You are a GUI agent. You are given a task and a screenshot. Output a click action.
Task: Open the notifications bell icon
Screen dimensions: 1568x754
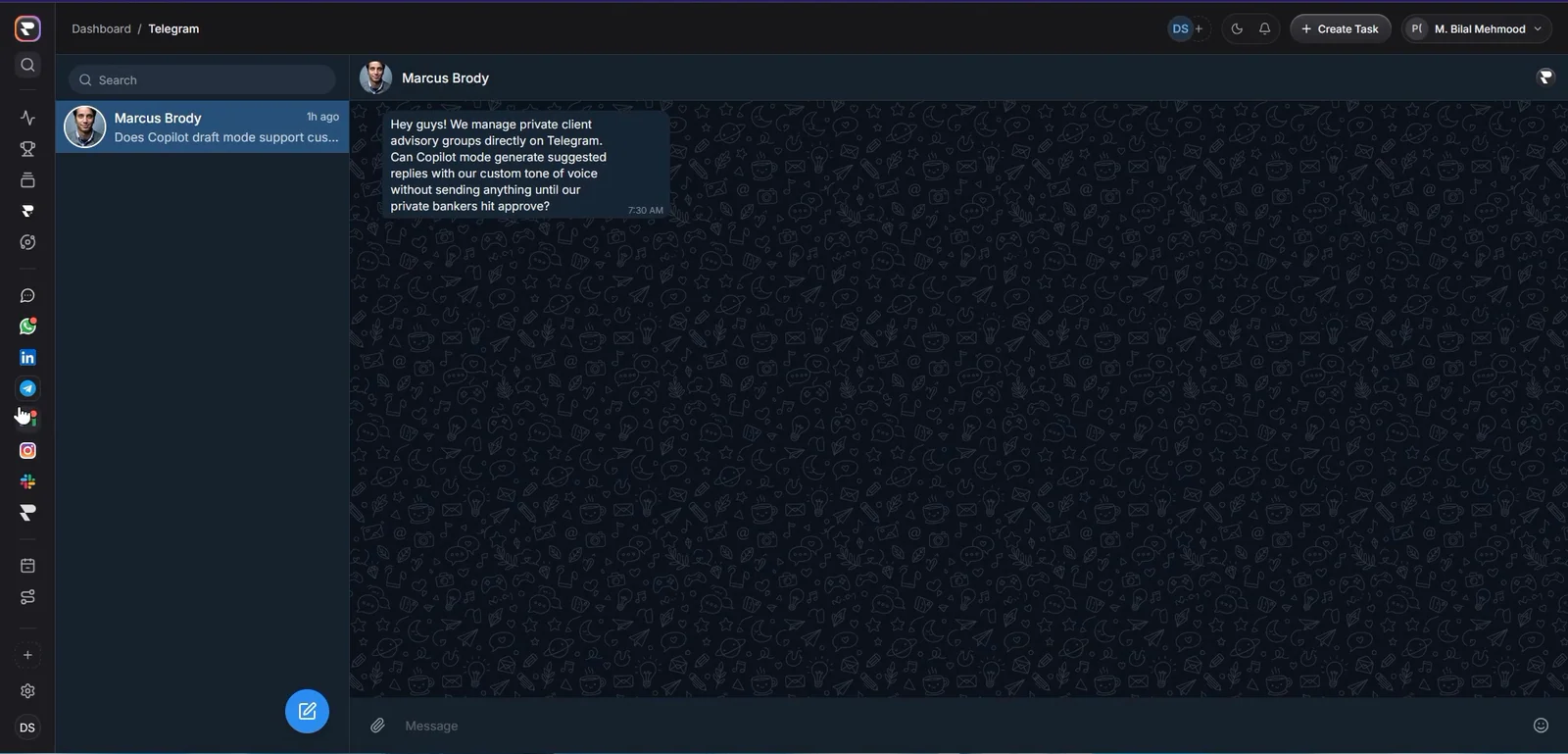tap(1264, 29)
